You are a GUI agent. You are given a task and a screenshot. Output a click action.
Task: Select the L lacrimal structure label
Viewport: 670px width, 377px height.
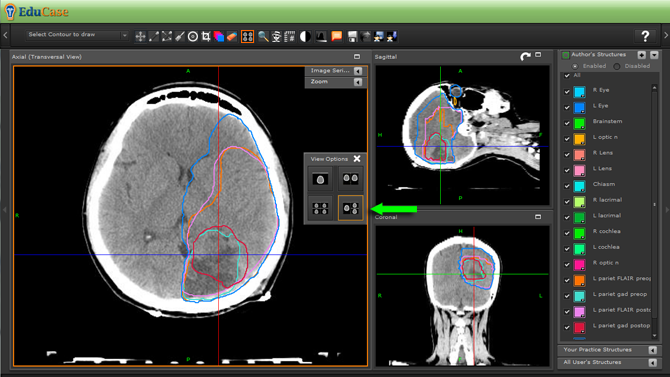(x=607, y=215)
